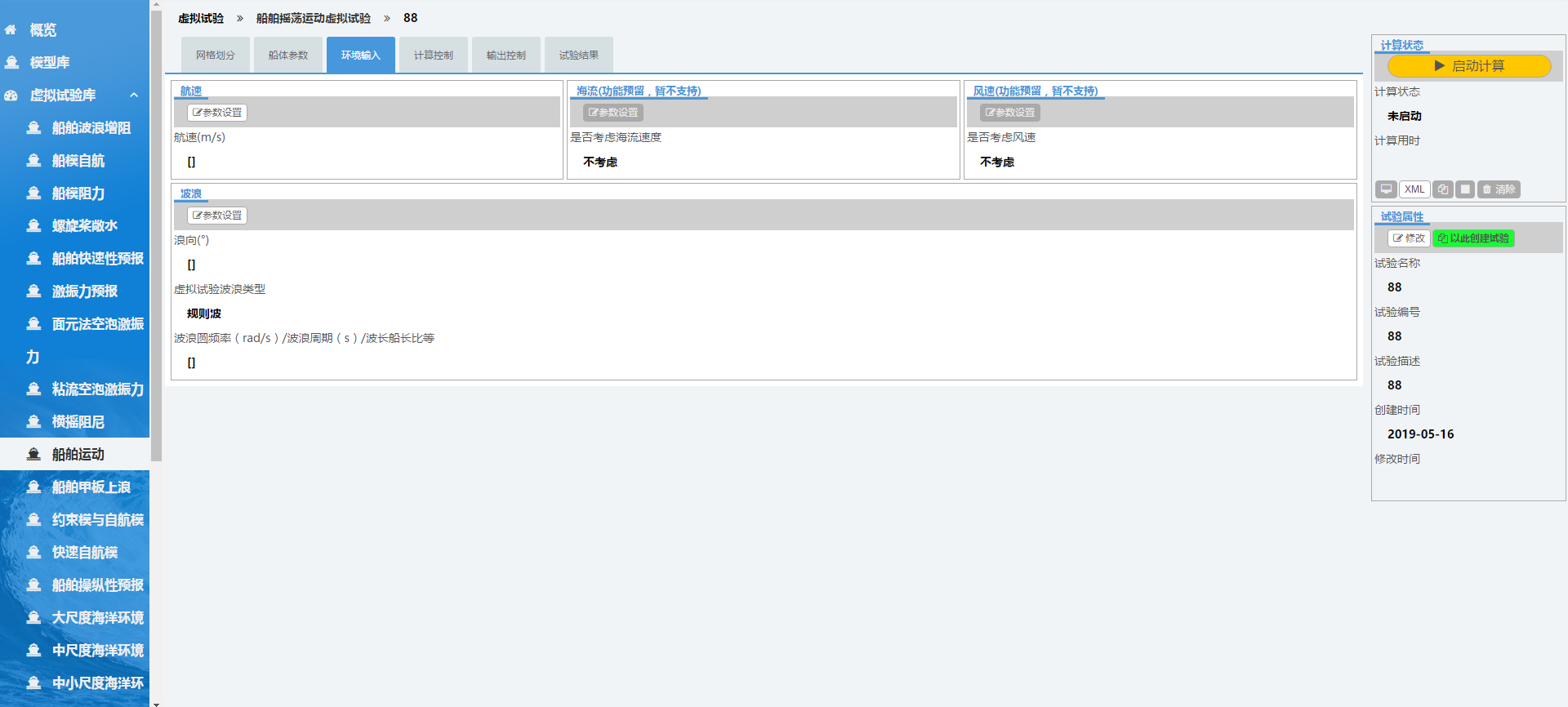Switch to the 网格划分 tab
Viewport: 1568px width, 707px height.
pyautogui.click(x=216, y=56)
